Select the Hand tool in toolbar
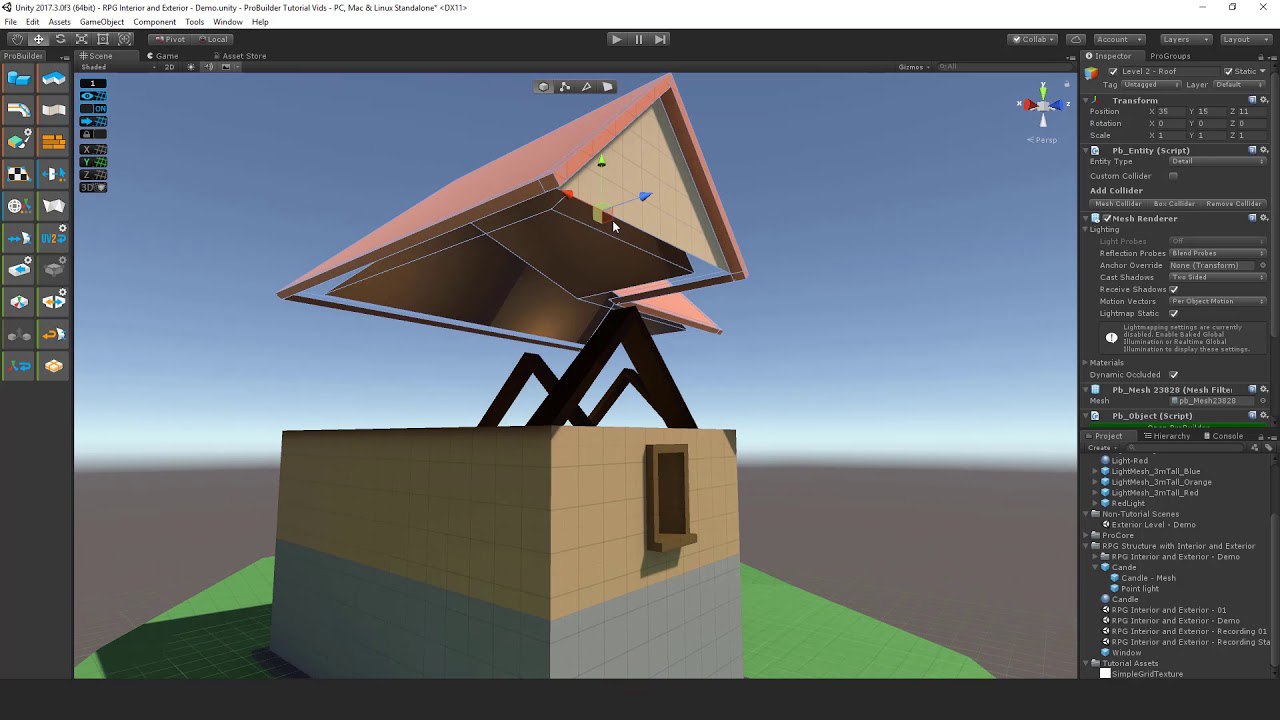The height and width of the screenshot is (720, 1280). 17,39
